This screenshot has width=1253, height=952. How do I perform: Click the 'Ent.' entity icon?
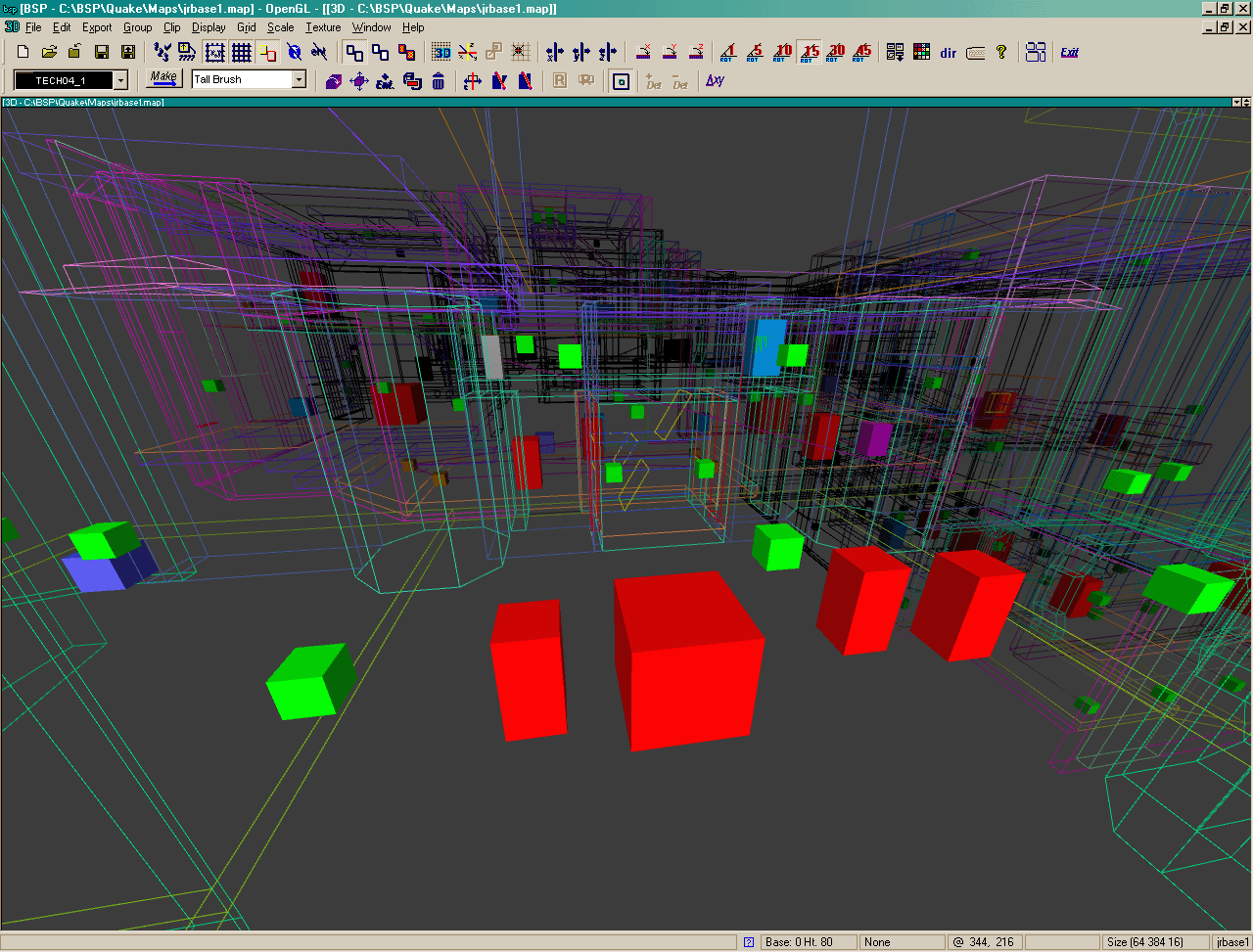[x=385, y=81]
